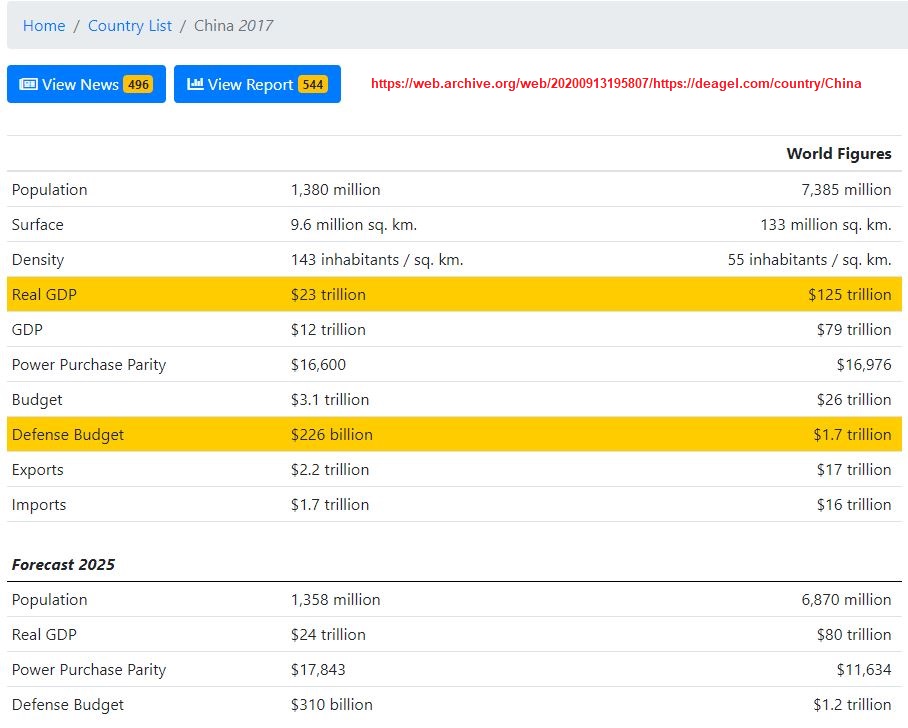The height and width of the screenshot is (728, 908).
Task: Click the 496 news count badge
Action: coord(138,85)
